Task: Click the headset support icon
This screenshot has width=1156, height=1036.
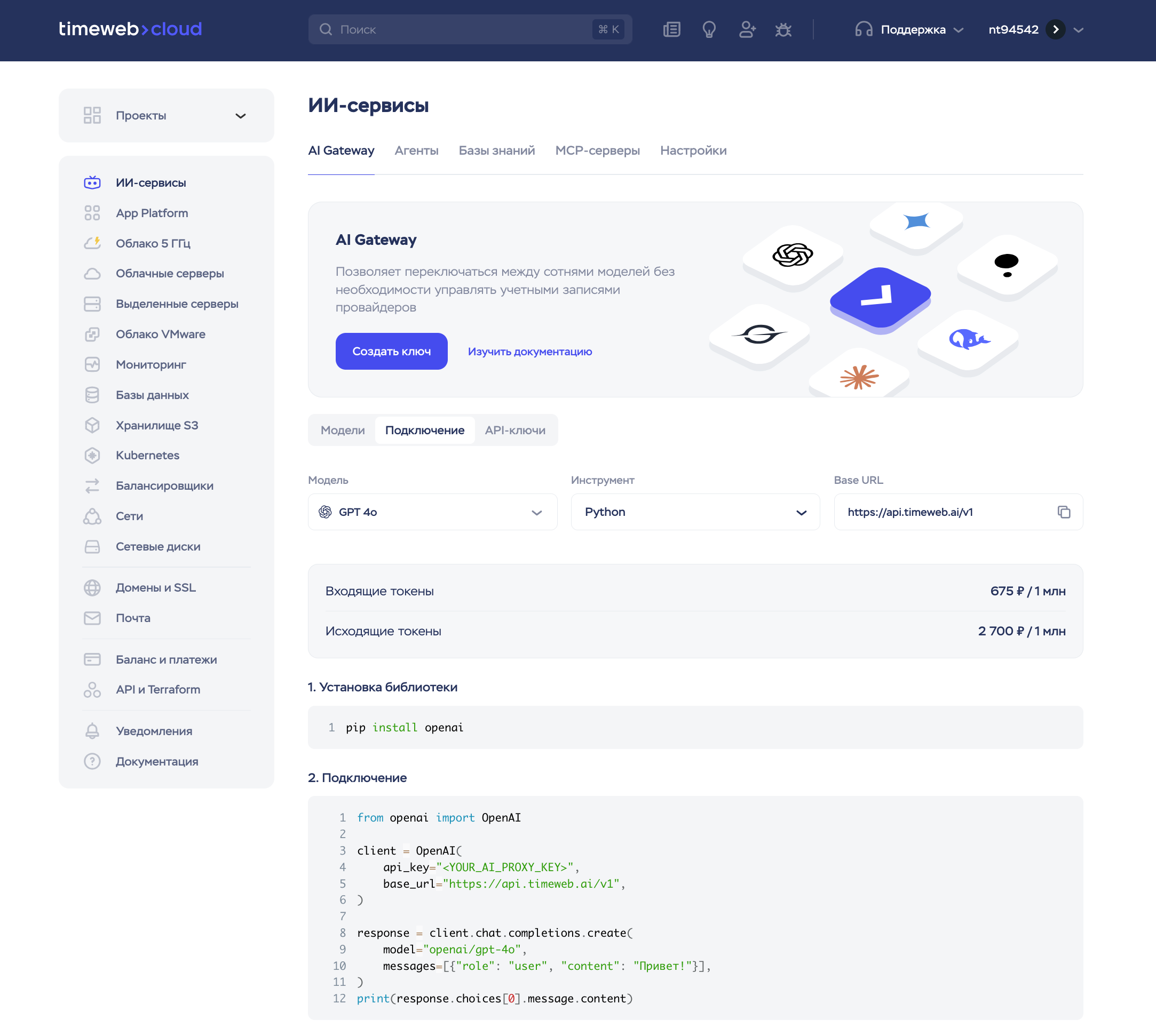Action: 864,29
